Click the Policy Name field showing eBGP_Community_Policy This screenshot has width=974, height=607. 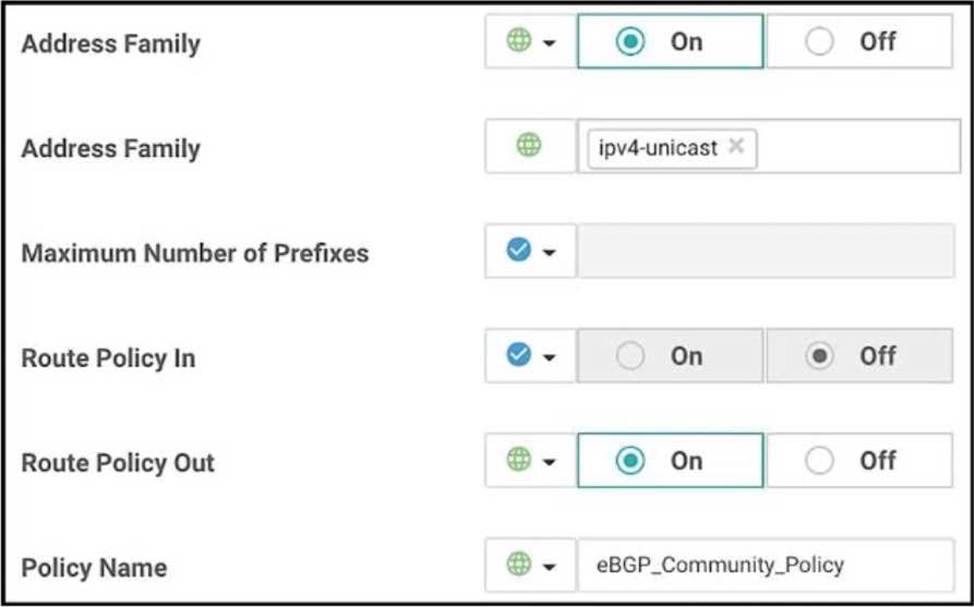coord(765,565)
